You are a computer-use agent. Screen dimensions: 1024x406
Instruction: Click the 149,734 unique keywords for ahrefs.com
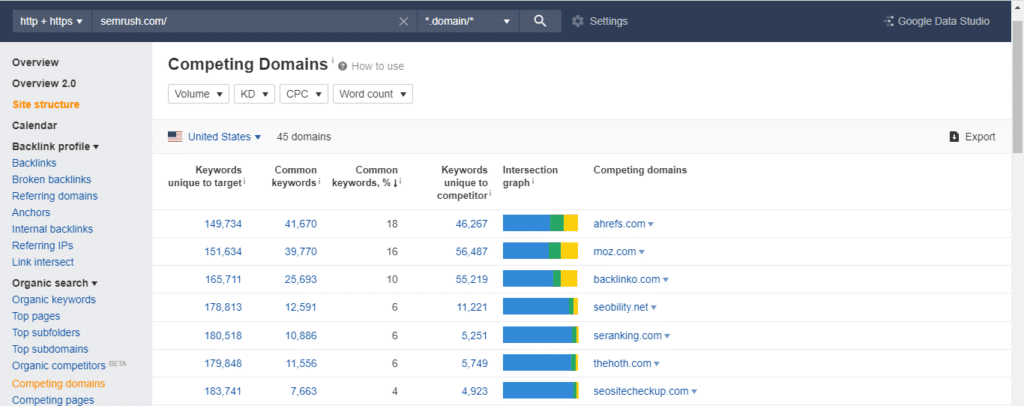tap(223, 224)
